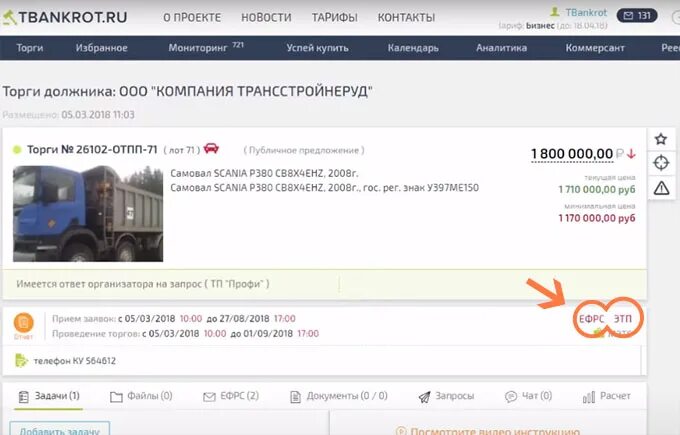Image resolution: width=680 pixels, height=435 pixels.
Task: Click the red car category icon
Action: tap(211, 148)
